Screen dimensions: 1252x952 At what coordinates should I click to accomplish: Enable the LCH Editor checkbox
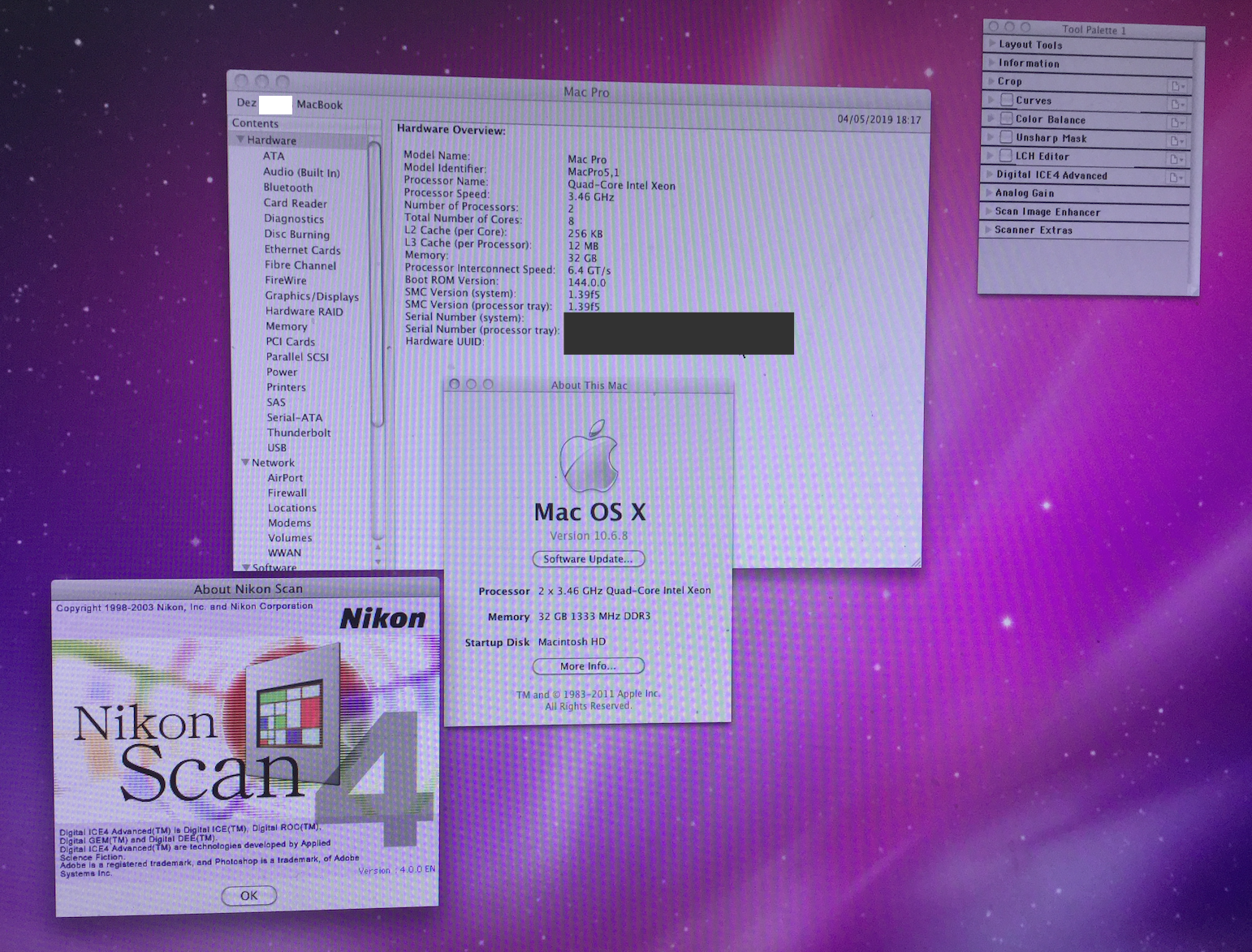click(x=1006, y=156)
